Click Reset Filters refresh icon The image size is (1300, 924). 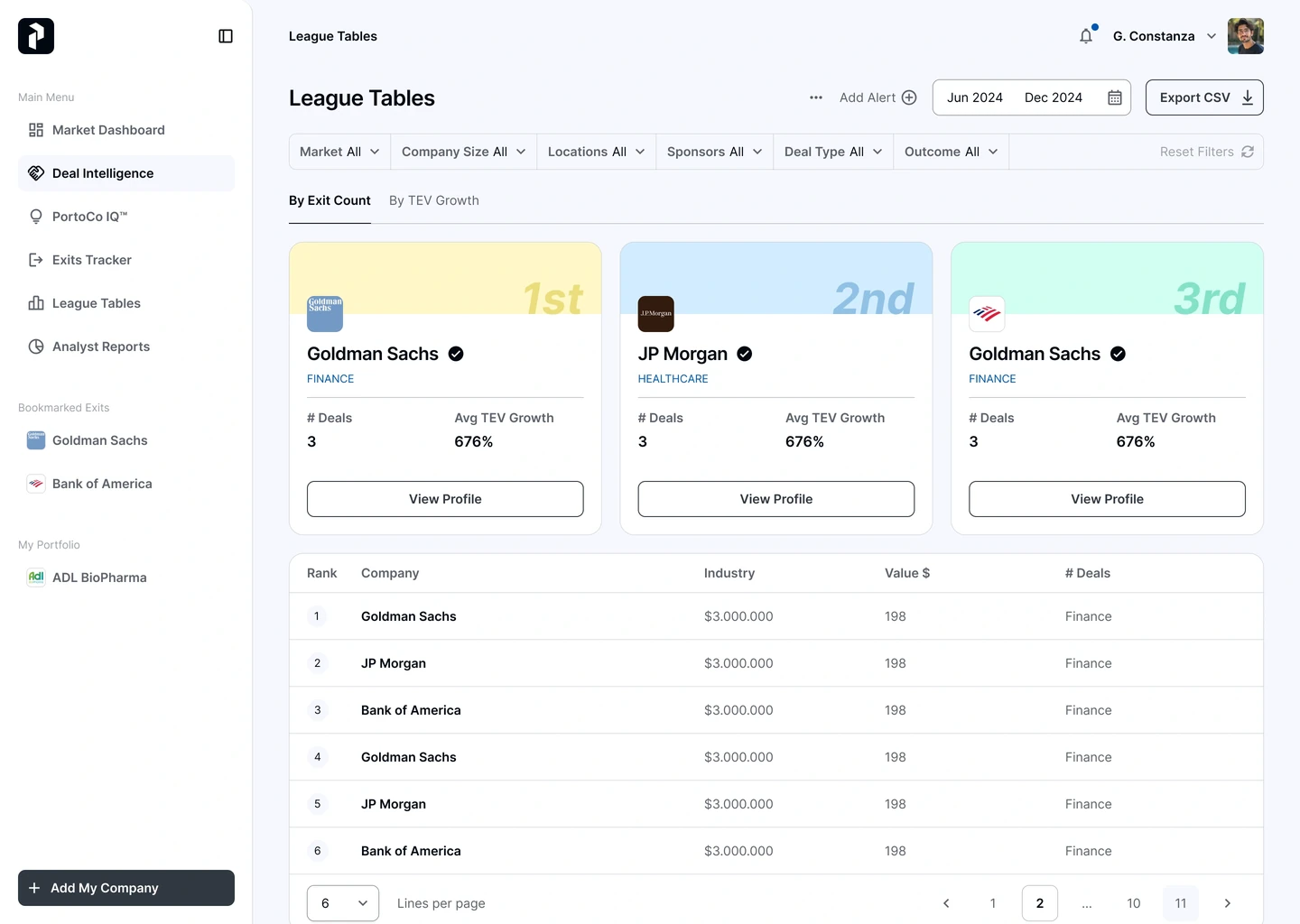click(1248, 152)
